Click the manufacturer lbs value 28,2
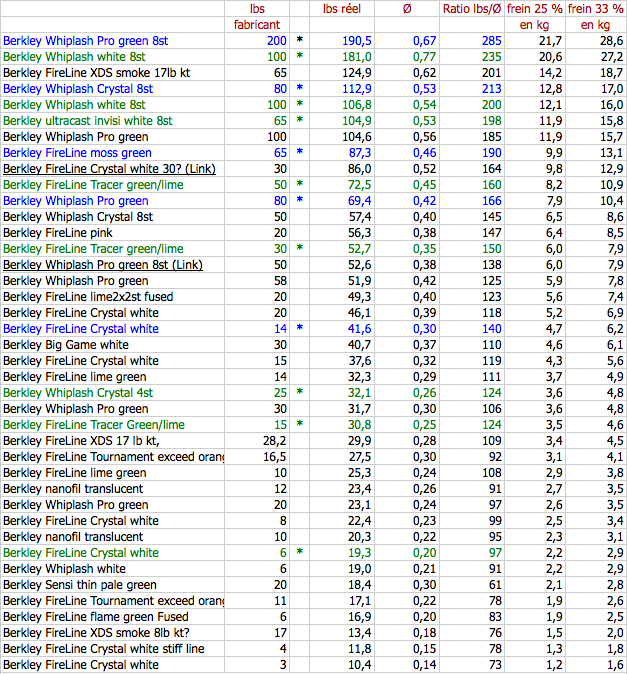 tap(275, 441)
